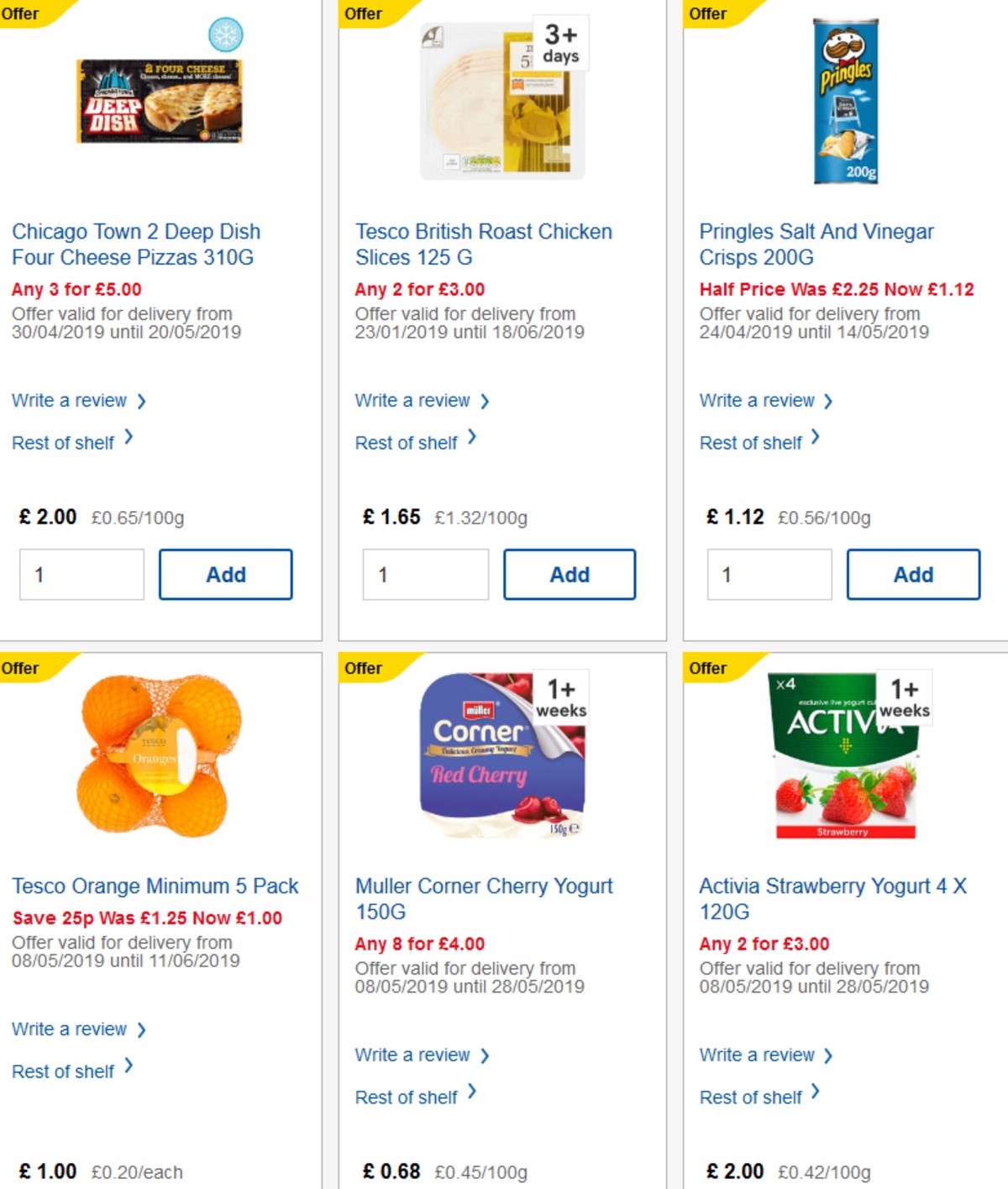Click Add for Chicago Town Deep Dish pizzas
This screenshot has height=1189, width=1008.
pyautogui.click(x=225, y=574)
